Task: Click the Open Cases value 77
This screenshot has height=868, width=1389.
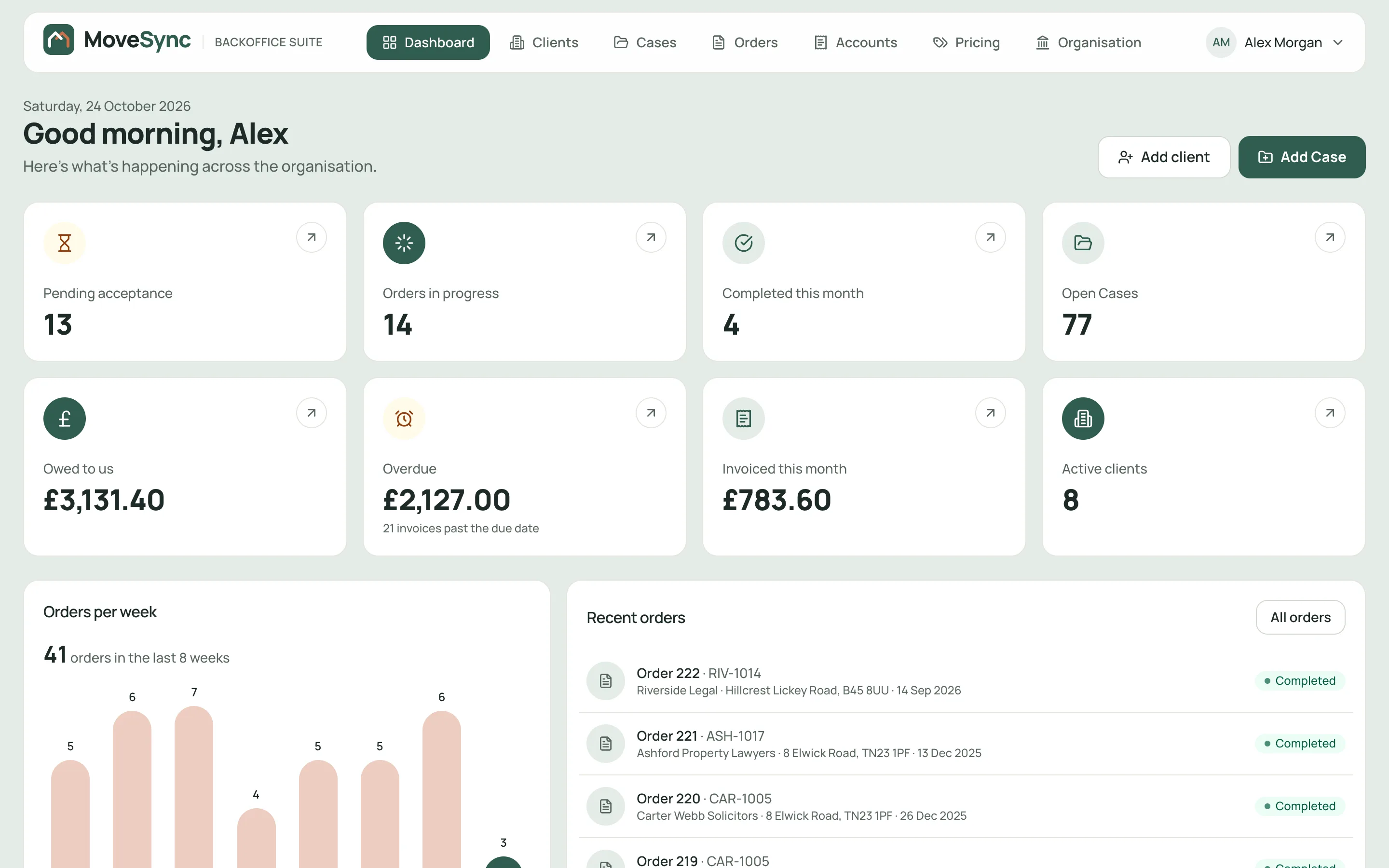Action: tap(1077, 325)
